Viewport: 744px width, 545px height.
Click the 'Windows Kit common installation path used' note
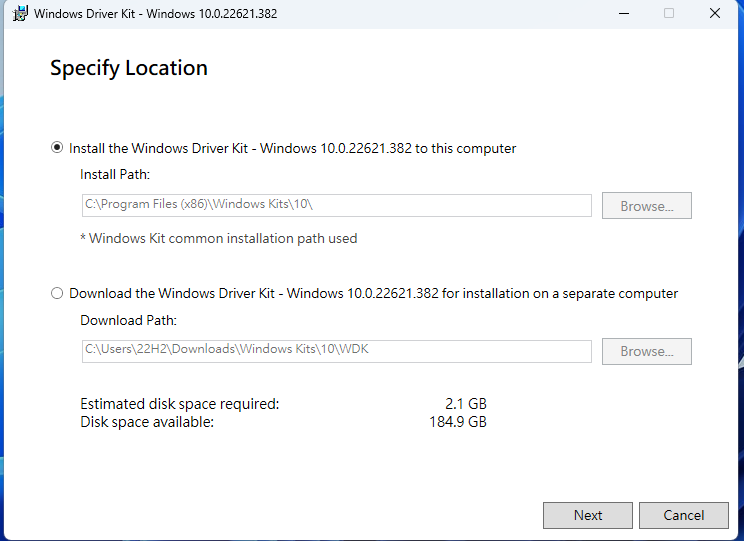(x=219, y=239)
